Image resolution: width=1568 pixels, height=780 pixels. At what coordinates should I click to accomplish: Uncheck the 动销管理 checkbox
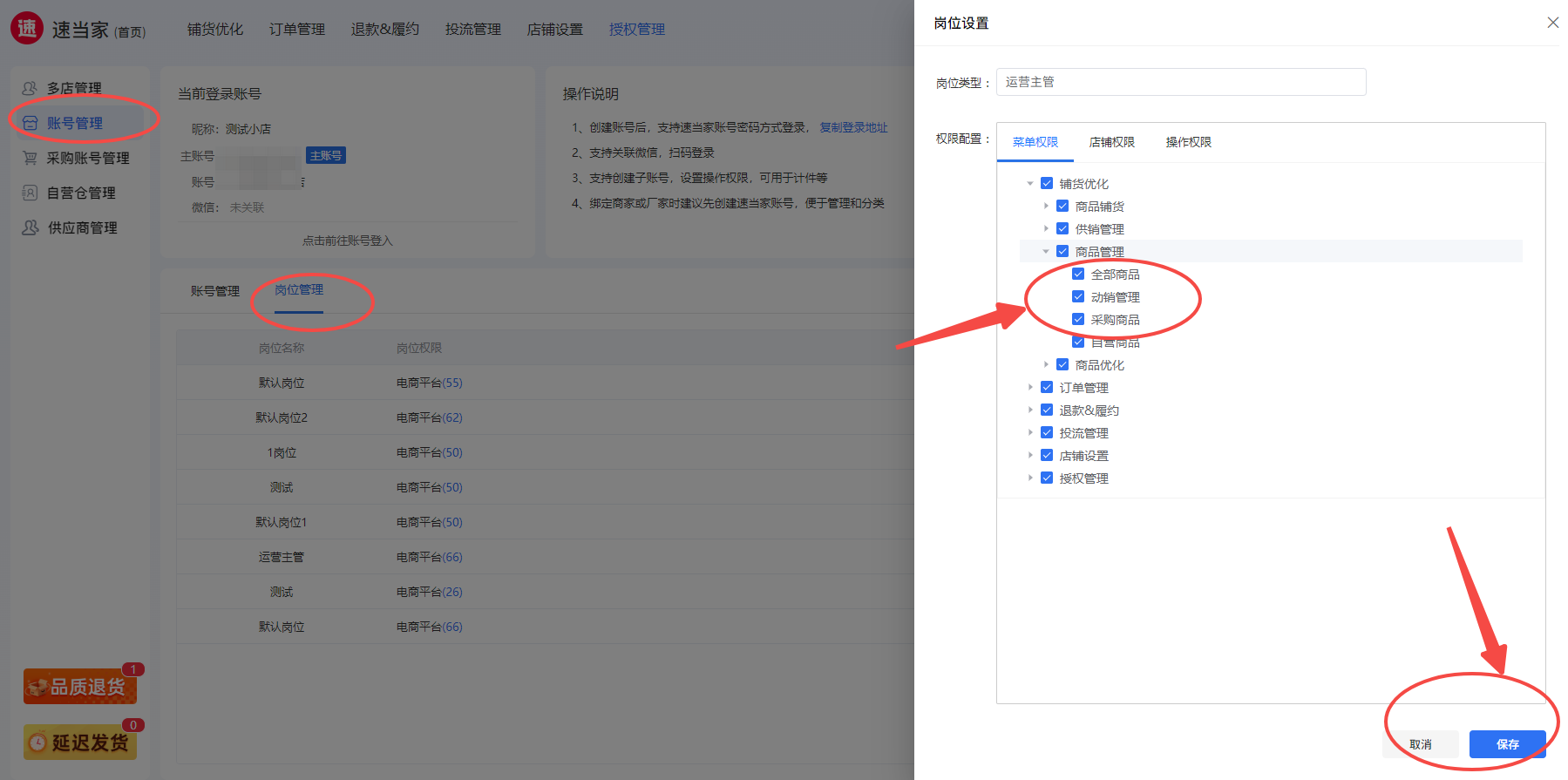pos(1078,296)
